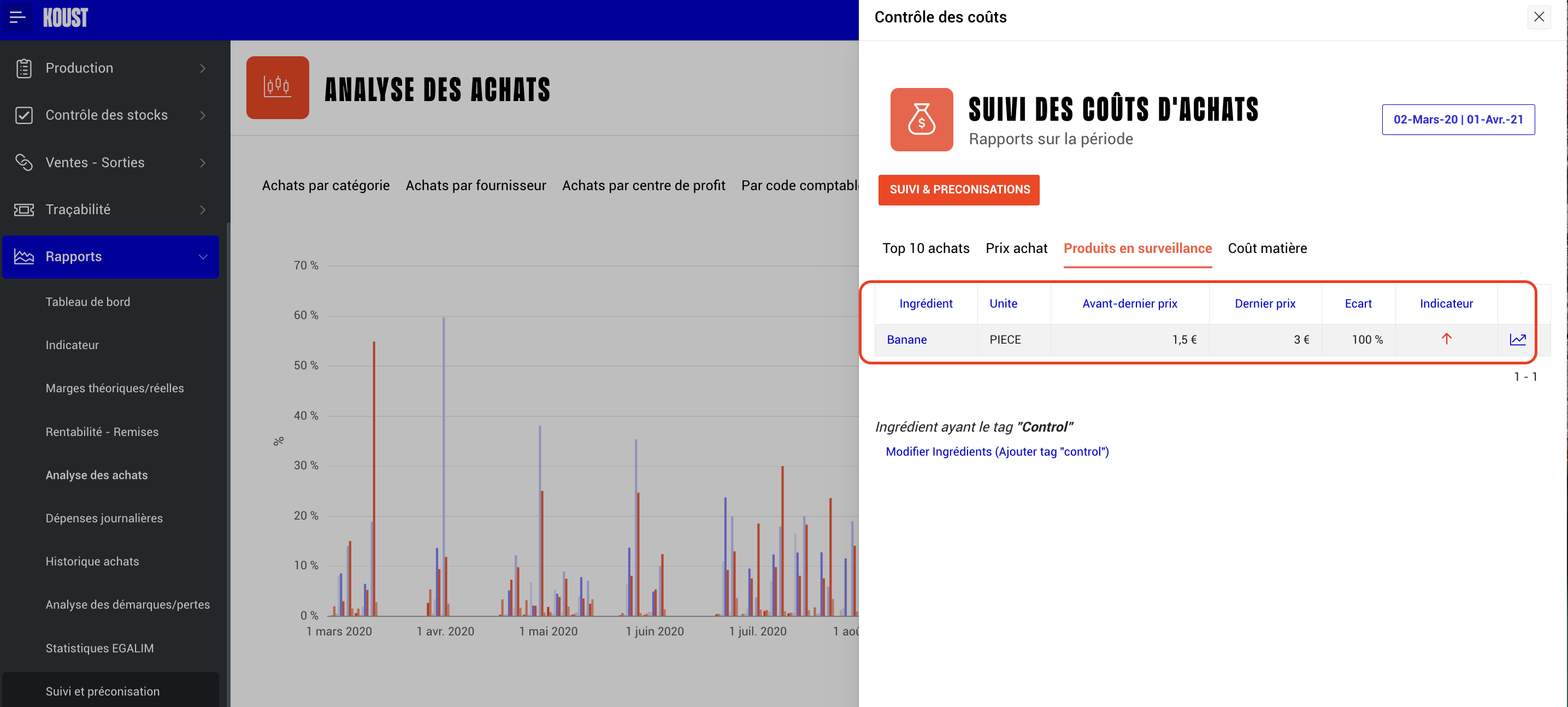The width and height of the screenshot is (1568, 707).
Task: Expand the Traçabilité chevron
Action: tap(203, 209)
